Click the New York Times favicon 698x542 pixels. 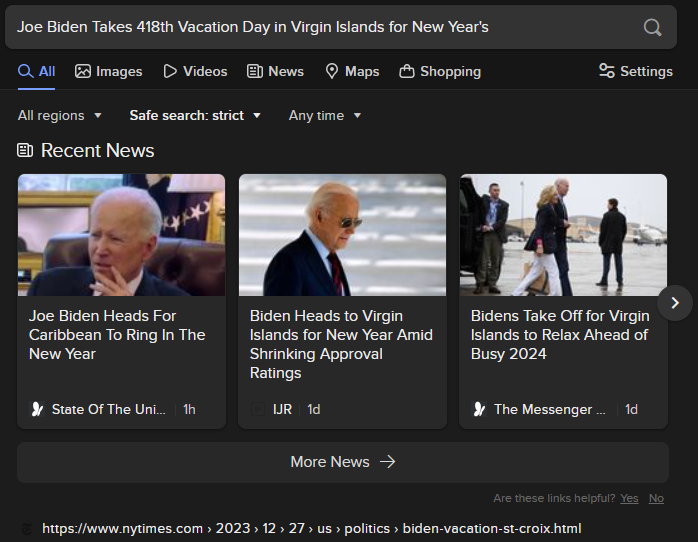pos(27,529)
